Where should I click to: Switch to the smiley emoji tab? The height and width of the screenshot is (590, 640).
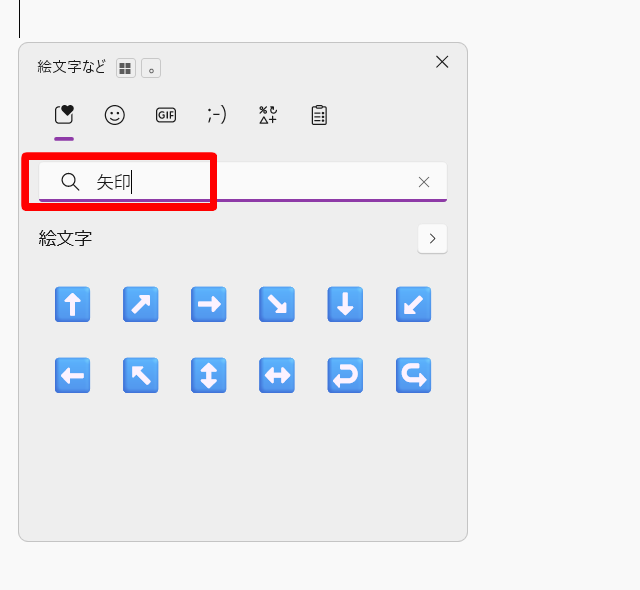[115, 115]
